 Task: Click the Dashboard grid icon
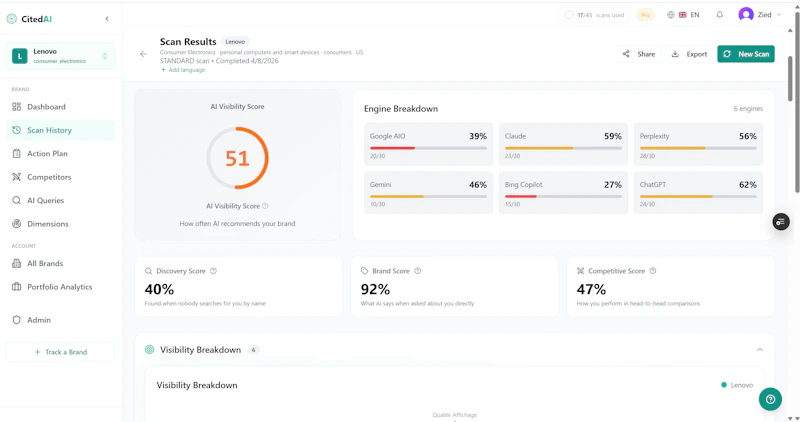point(16,107)
